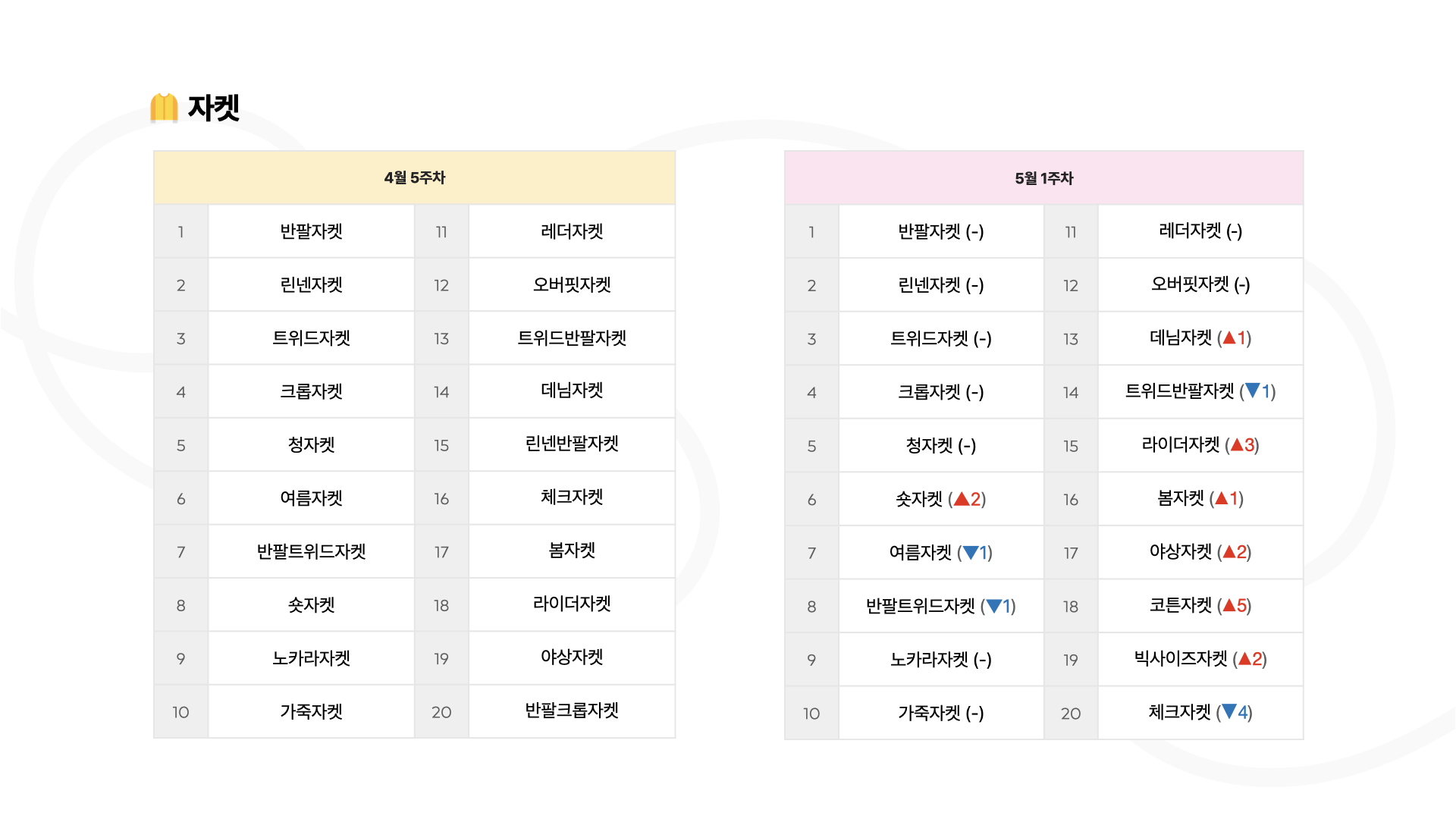Click the red up arrow beside 라이더자켓 (3)
The image size is (1456, 819).
pos(1236,444)
